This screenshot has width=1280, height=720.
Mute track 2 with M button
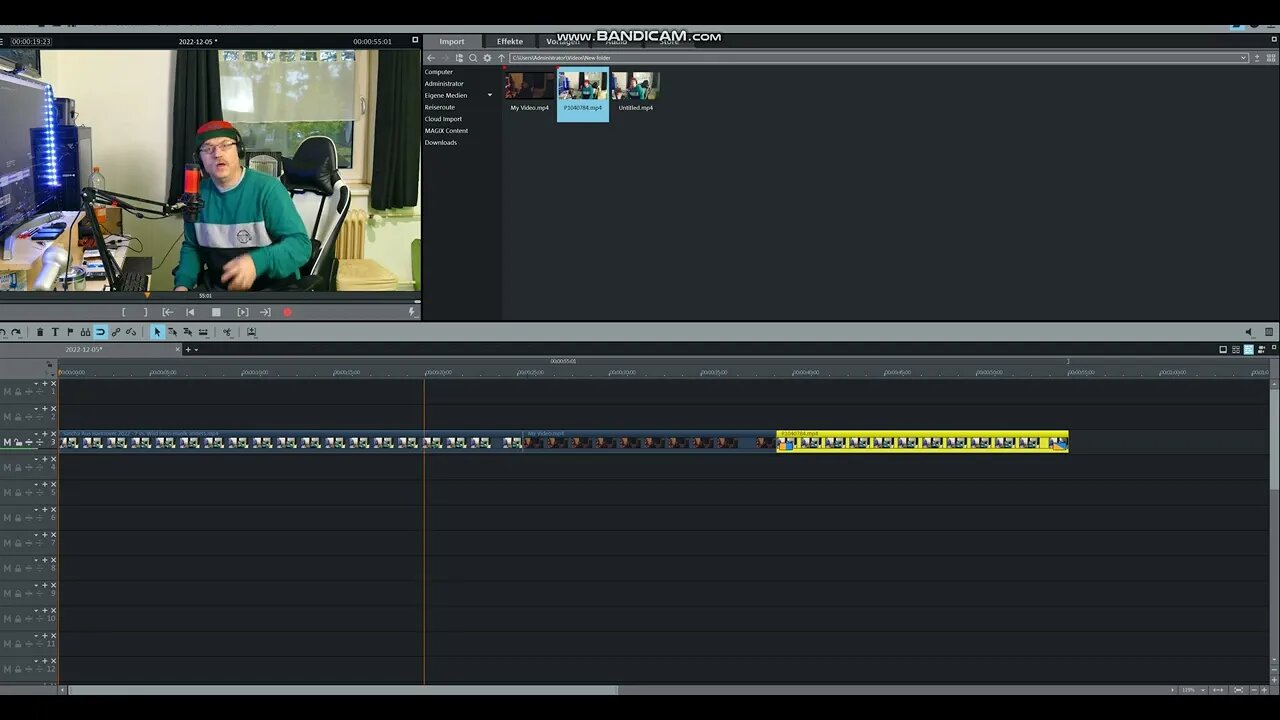tap(7, 417)
